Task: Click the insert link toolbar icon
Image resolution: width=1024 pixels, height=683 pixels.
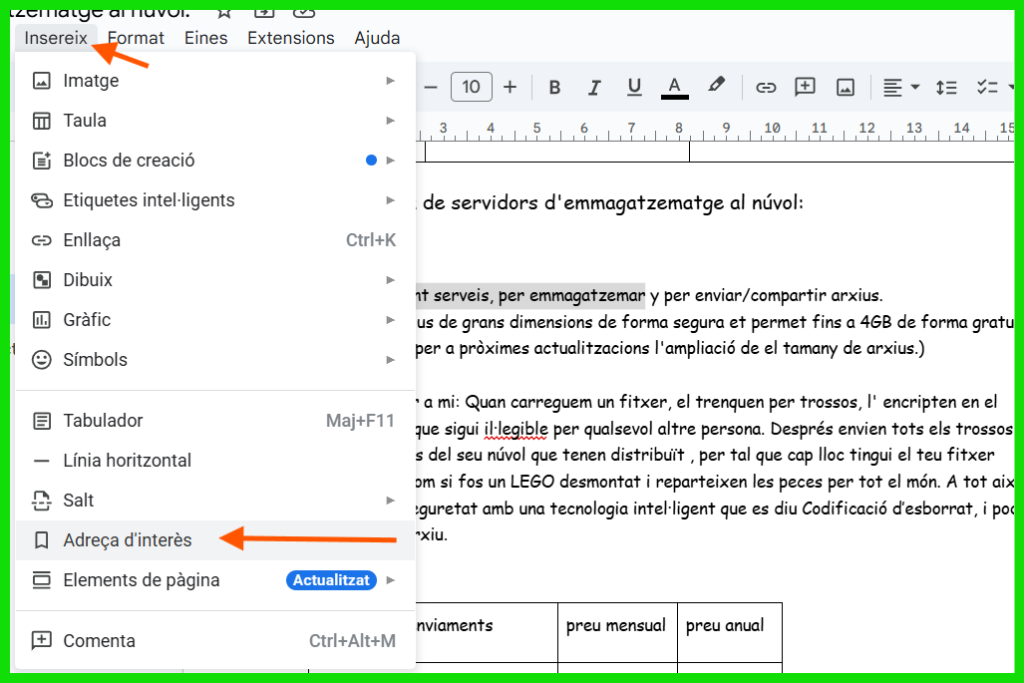Action: pyautogui.click(x=766, y=87)
